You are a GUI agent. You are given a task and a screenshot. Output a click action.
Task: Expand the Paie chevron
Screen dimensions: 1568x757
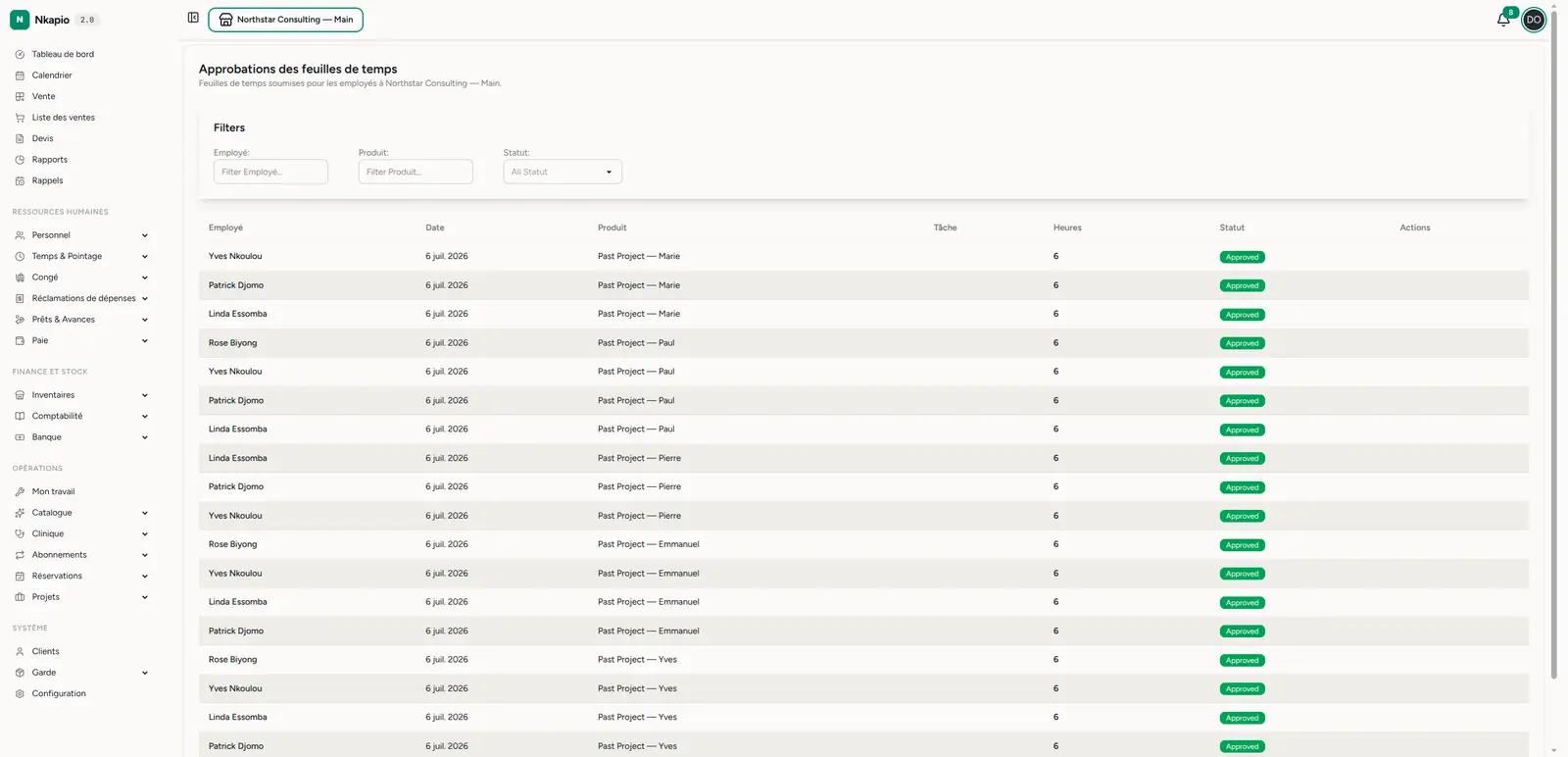[145, 340]
